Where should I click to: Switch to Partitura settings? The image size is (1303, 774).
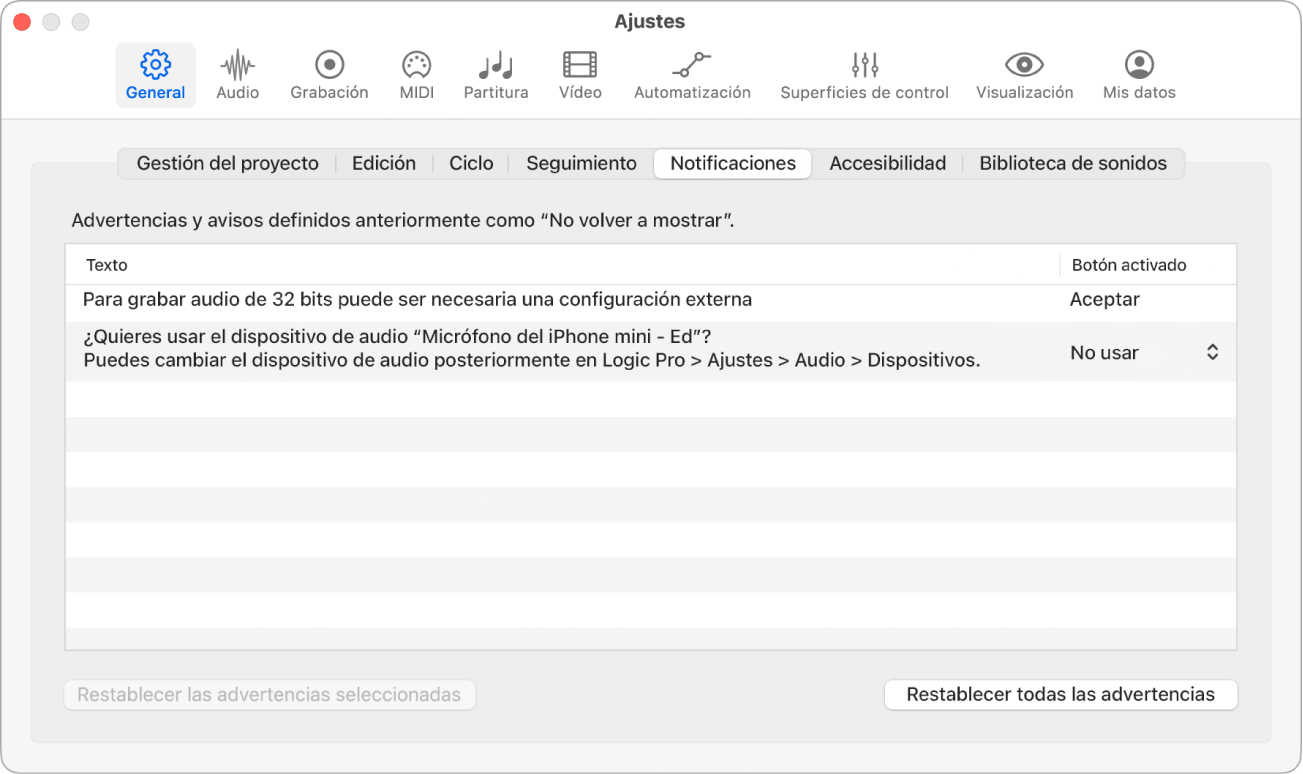(495, 74)
